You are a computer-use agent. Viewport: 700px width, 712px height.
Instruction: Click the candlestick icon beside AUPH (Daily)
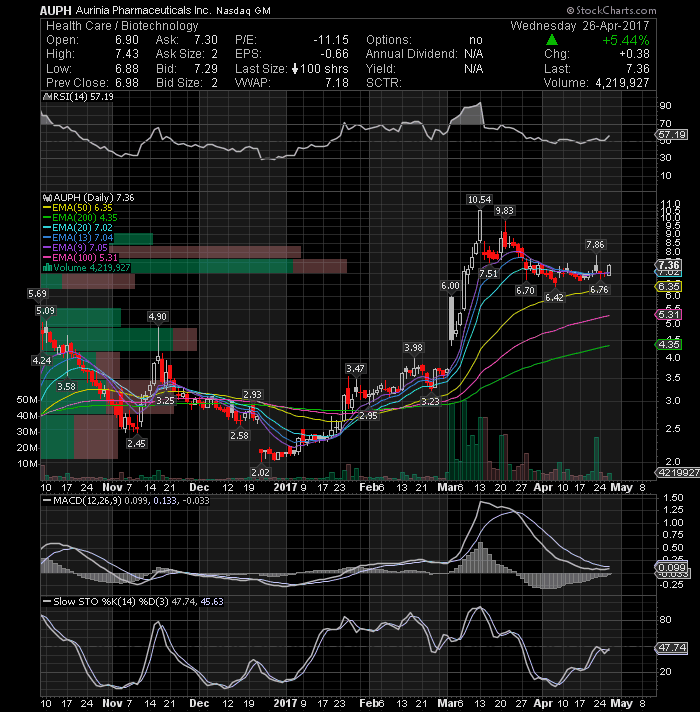tap(47, 198)
